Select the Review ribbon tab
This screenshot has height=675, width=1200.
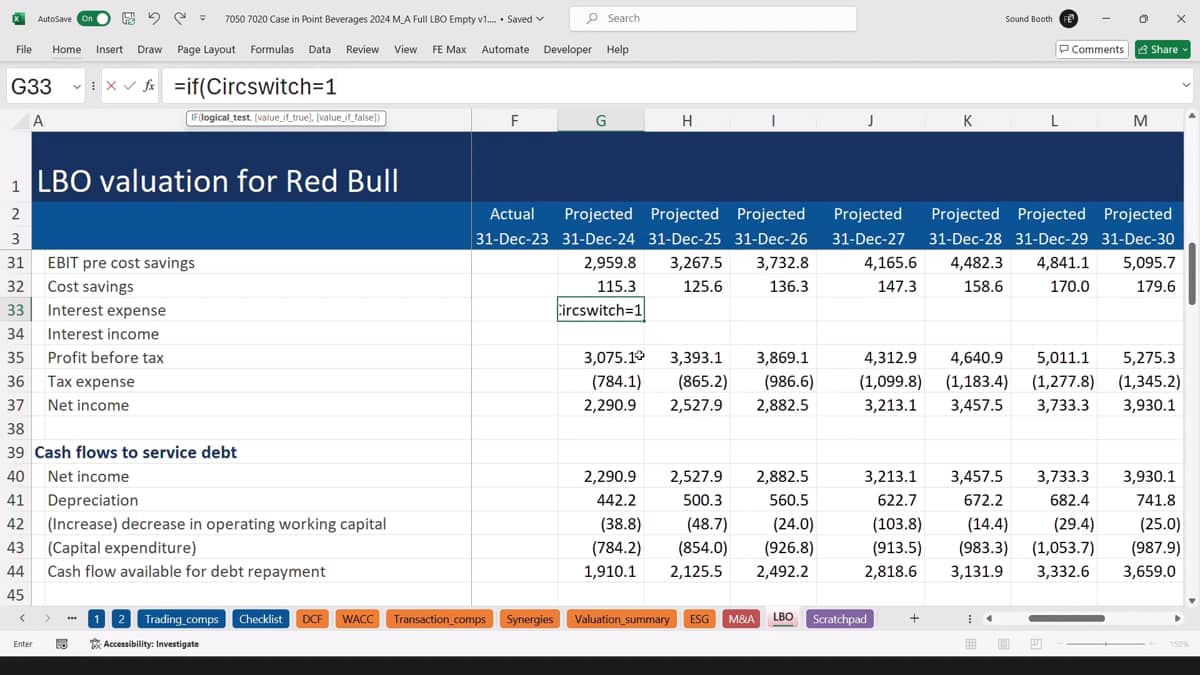pyautogui.click(x=362, y=49)
